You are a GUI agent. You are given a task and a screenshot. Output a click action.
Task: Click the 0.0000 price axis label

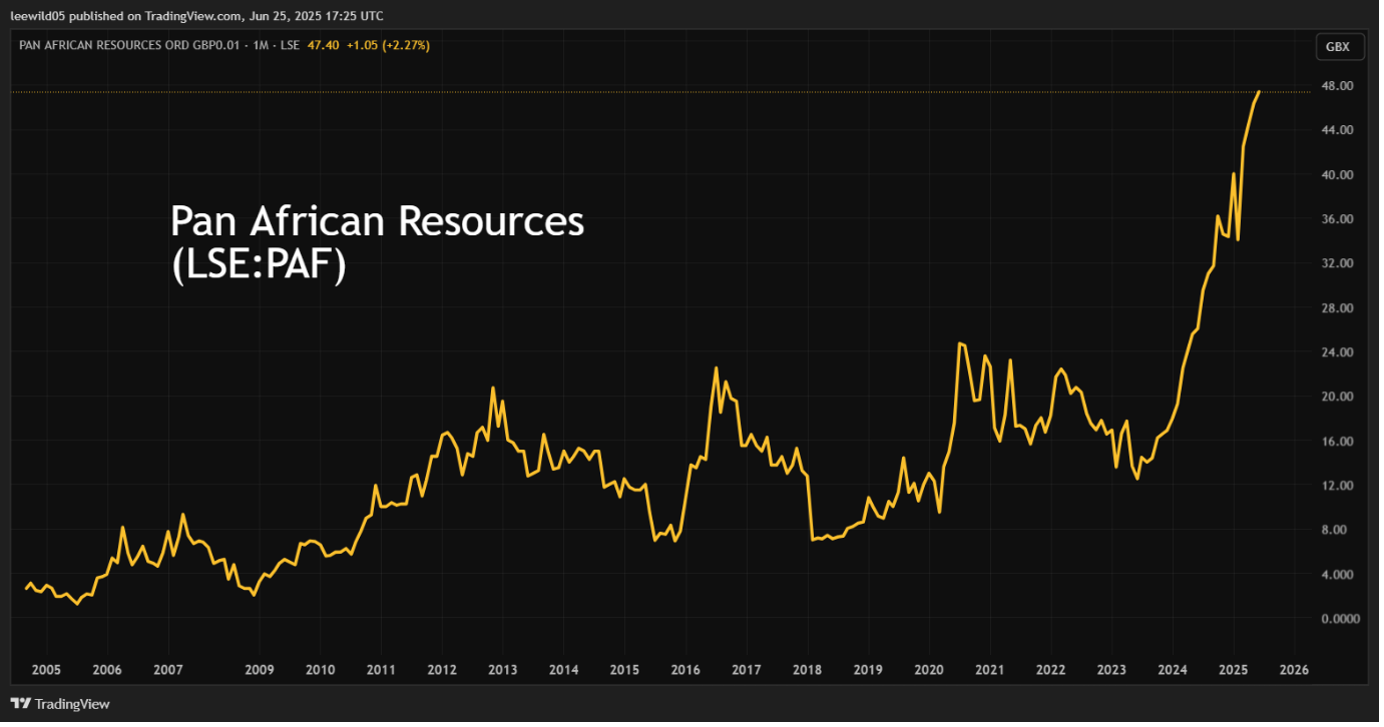point(1342,619)
